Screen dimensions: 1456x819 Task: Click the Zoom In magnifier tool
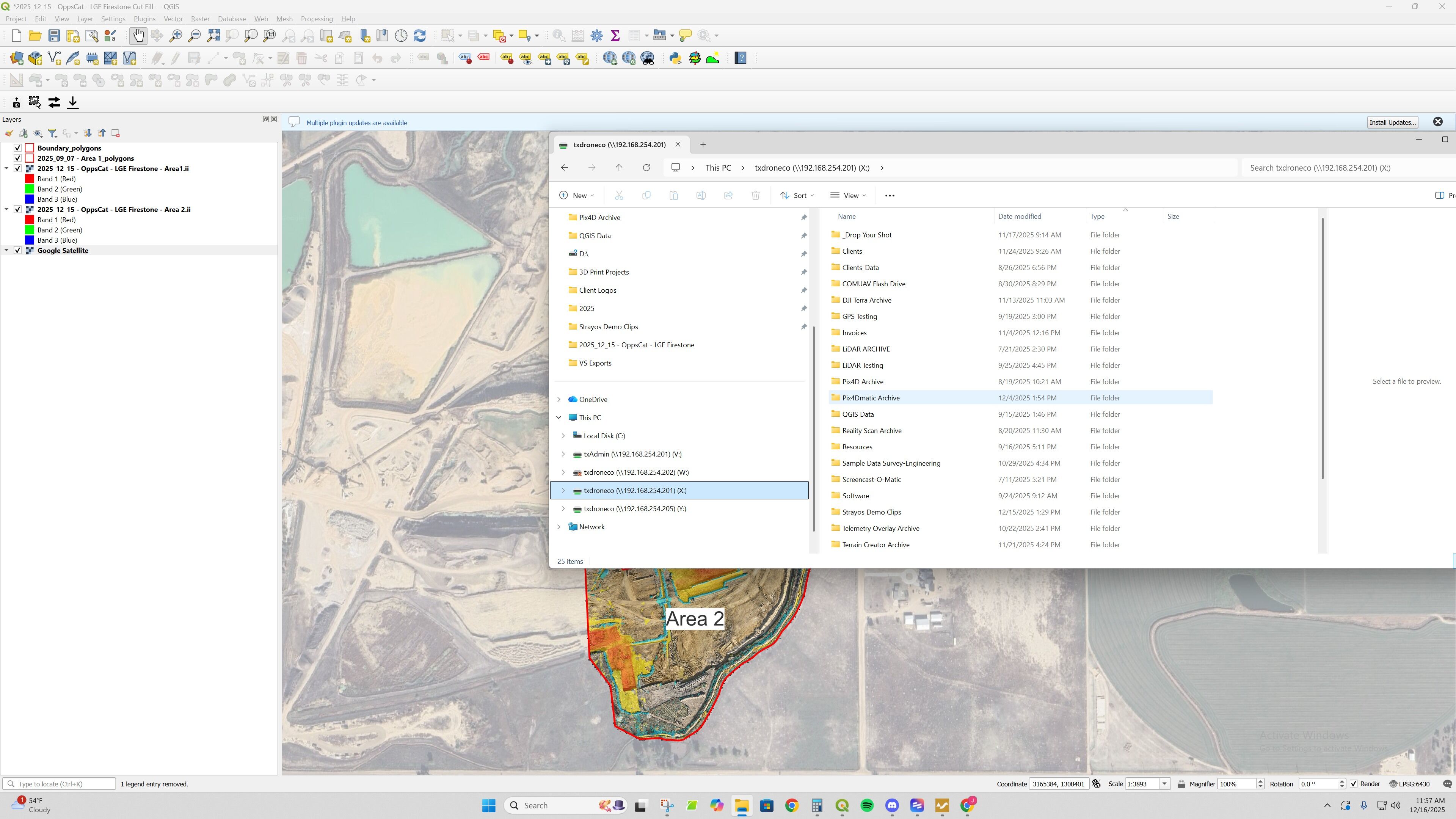pos(176,36)
